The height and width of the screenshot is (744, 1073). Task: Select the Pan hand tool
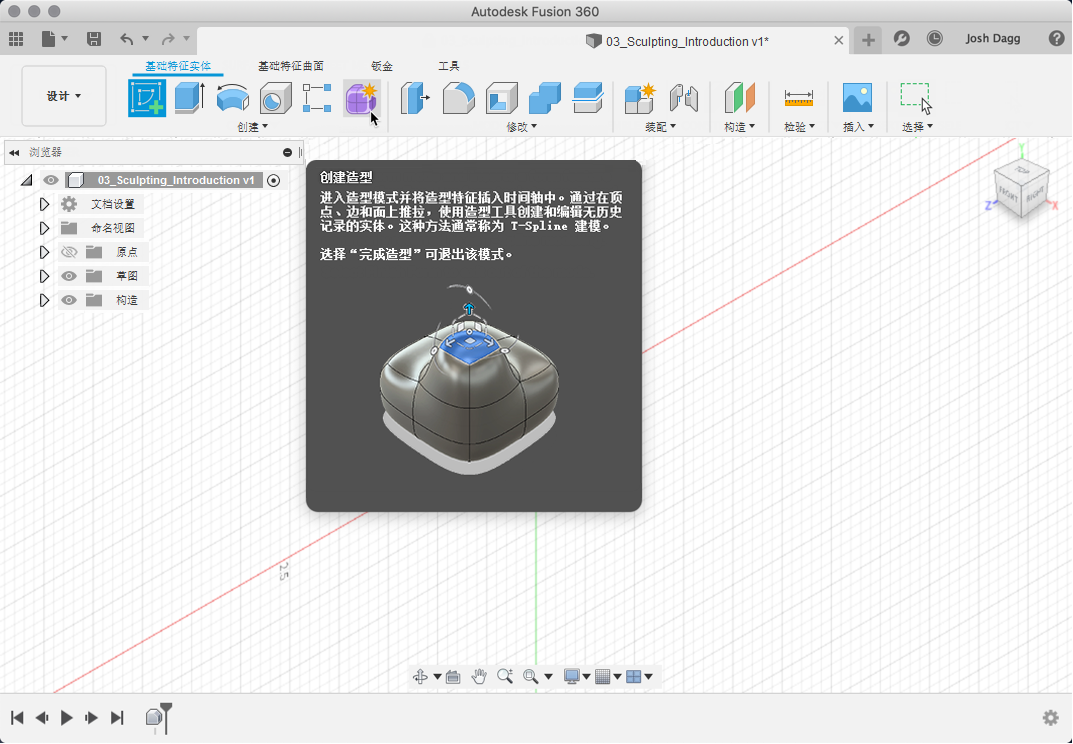pyautogui.click(x=478, y=676)
